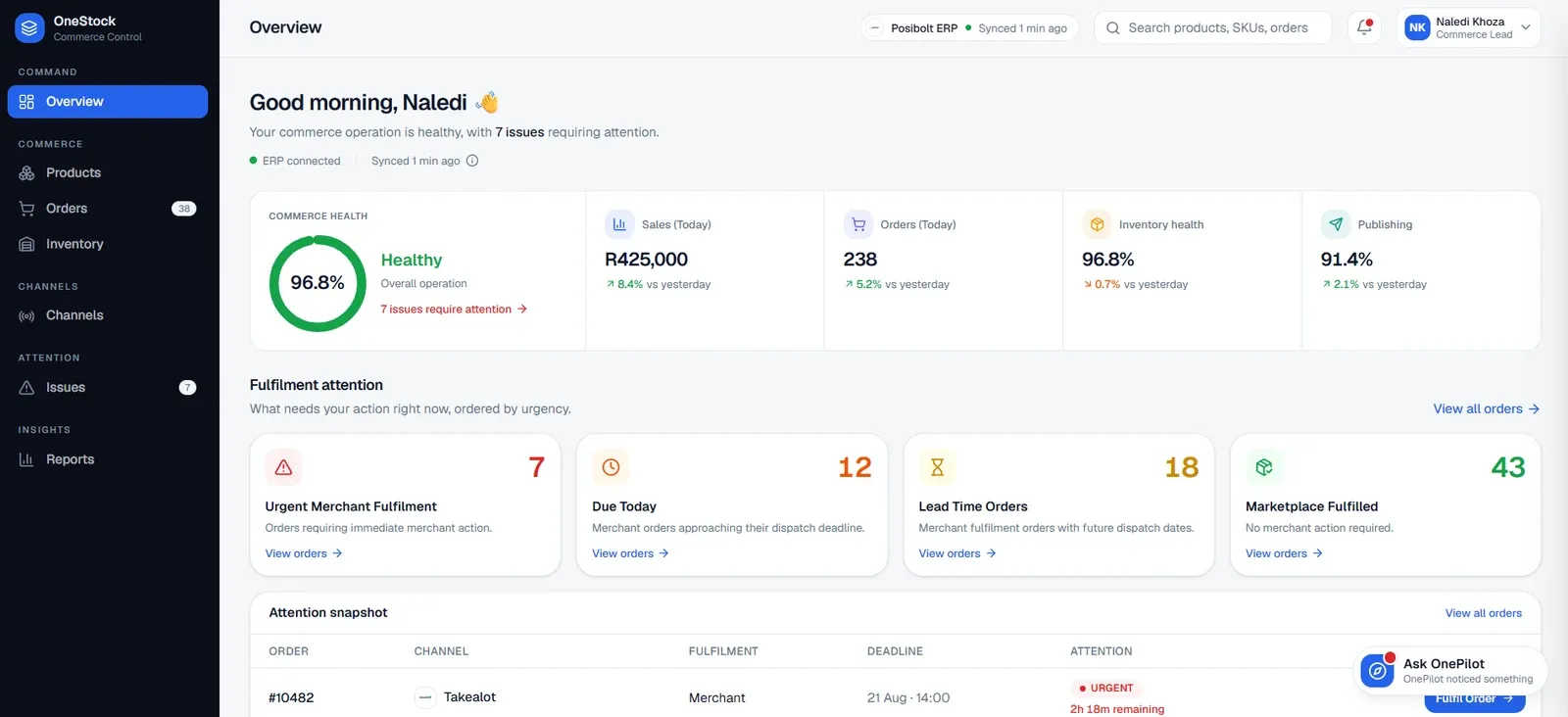Click the Posibolt ERP status icon
The image size is (1568, 717).
coord(875,28)
